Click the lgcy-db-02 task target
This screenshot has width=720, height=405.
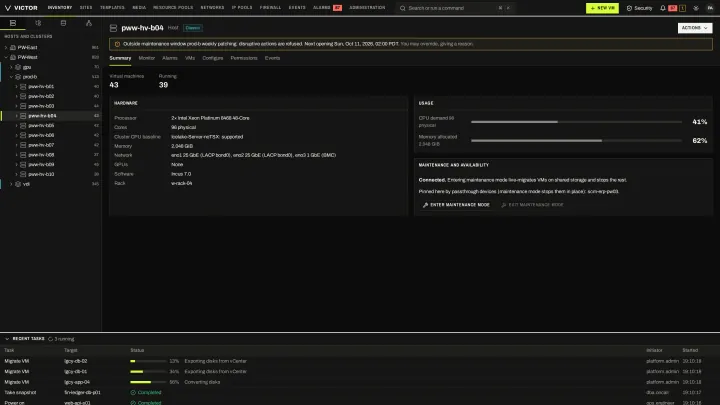click(x=76, y=361)
